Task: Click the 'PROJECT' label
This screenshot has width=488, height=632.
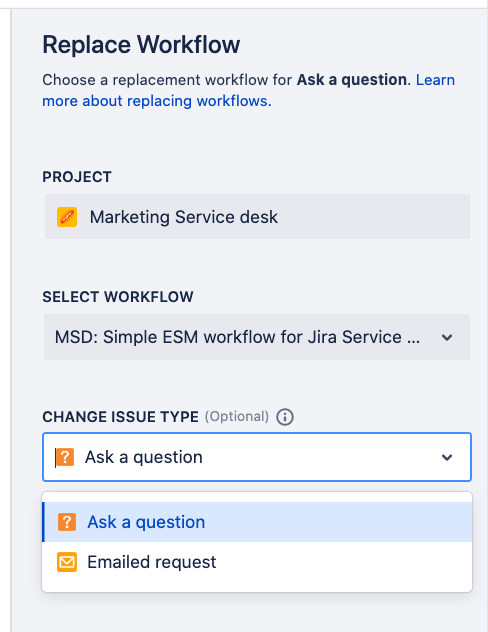Action: 77,177
